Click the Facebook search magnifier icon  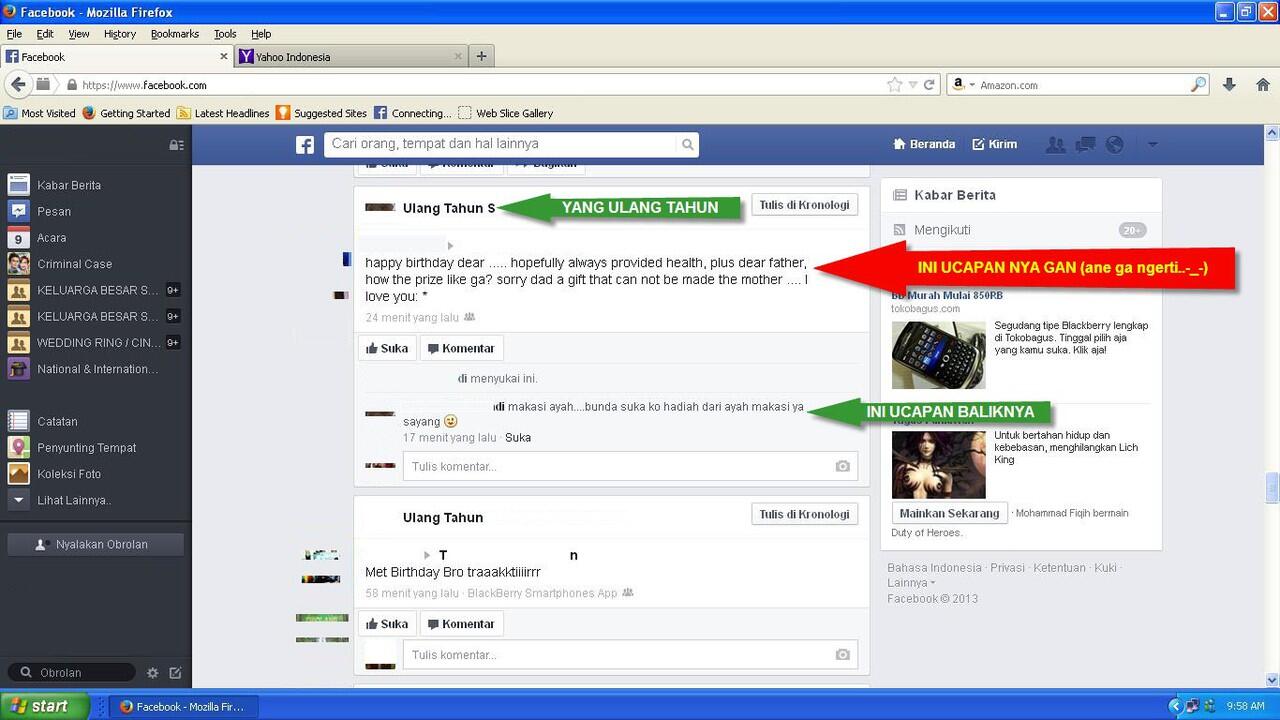687,145
